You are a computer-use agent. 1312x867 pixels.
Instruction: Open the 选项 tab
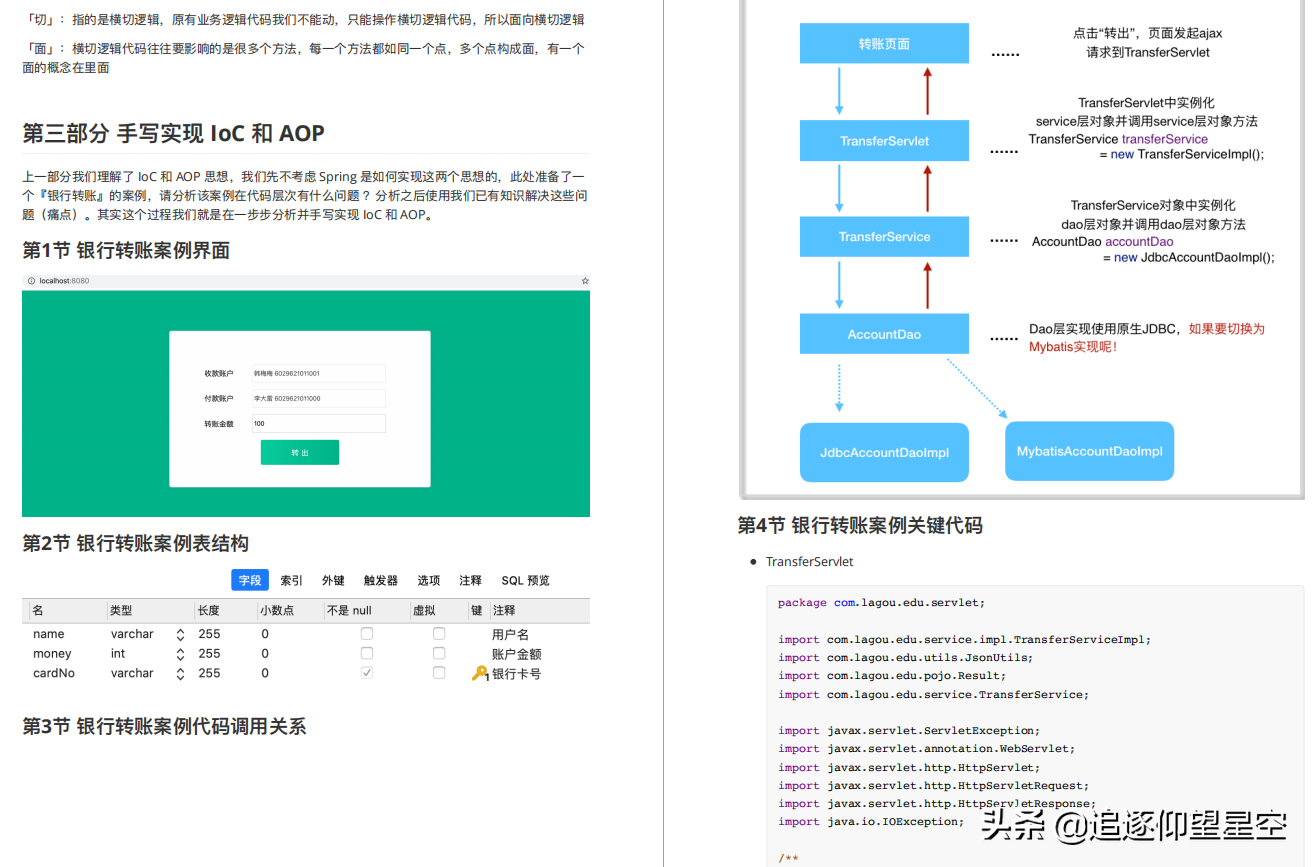click(429, 580)
